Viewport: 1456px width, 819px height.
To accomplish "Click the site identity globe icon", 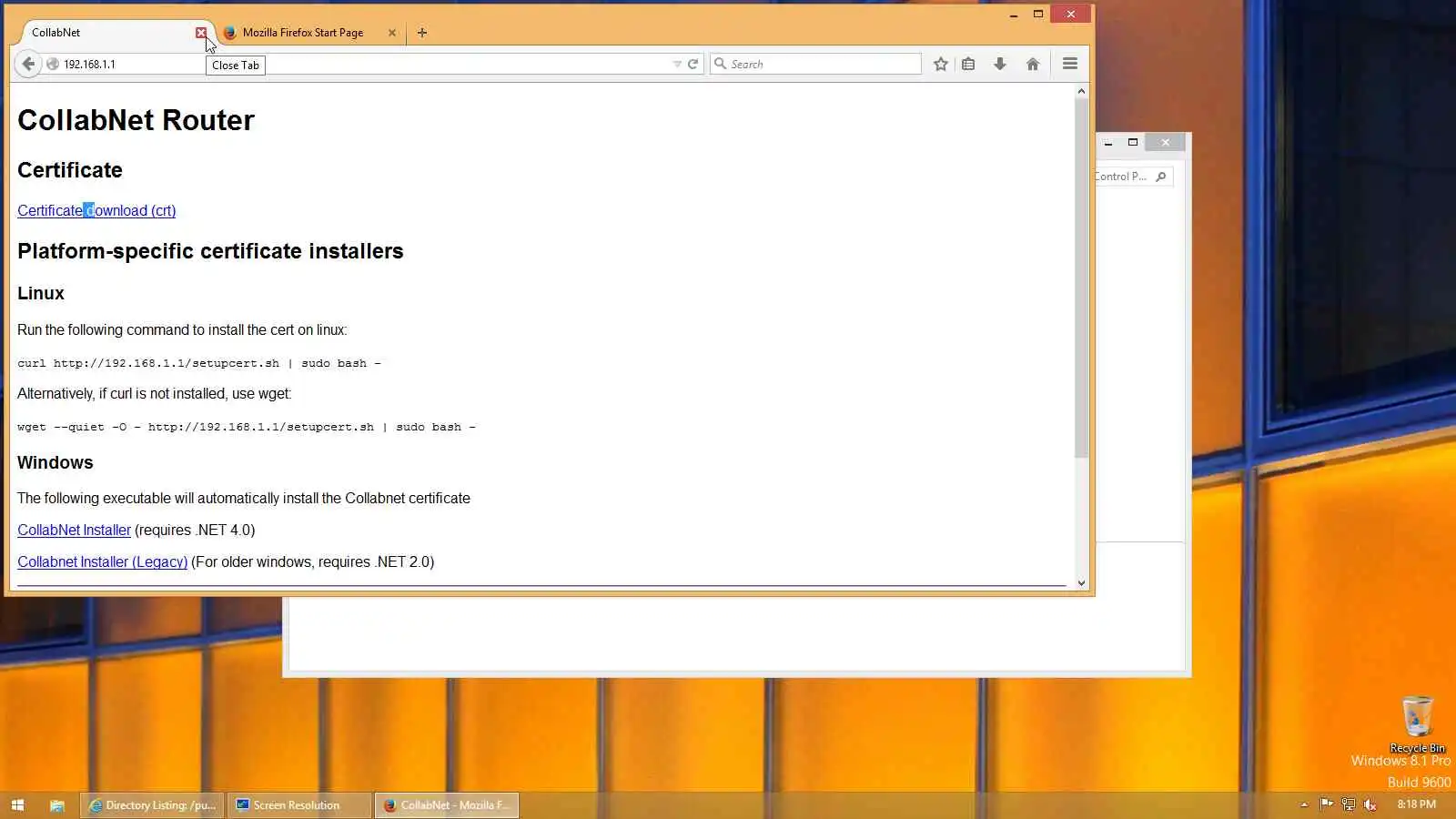I will pyautogui.click(x=53, y=65).
